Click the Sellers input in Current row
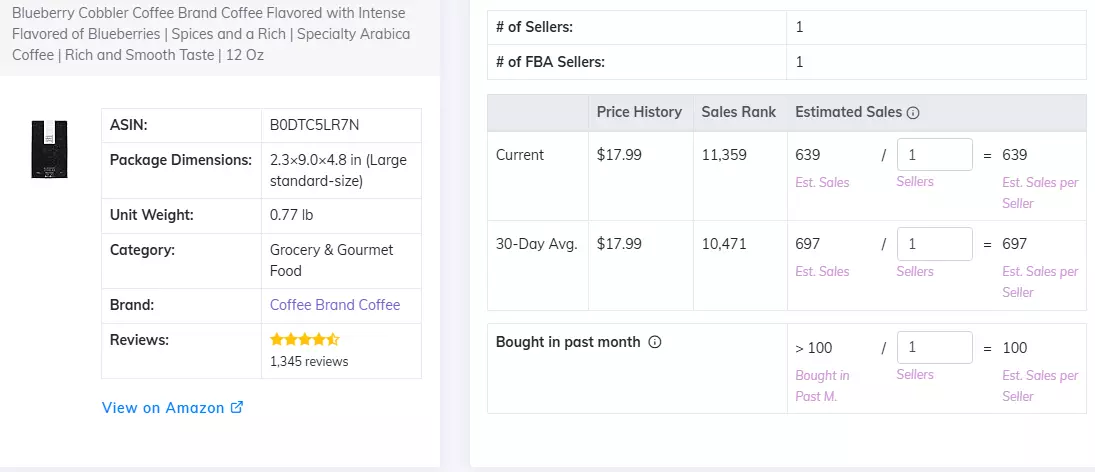1095x472 pixels. pos(934,154)
